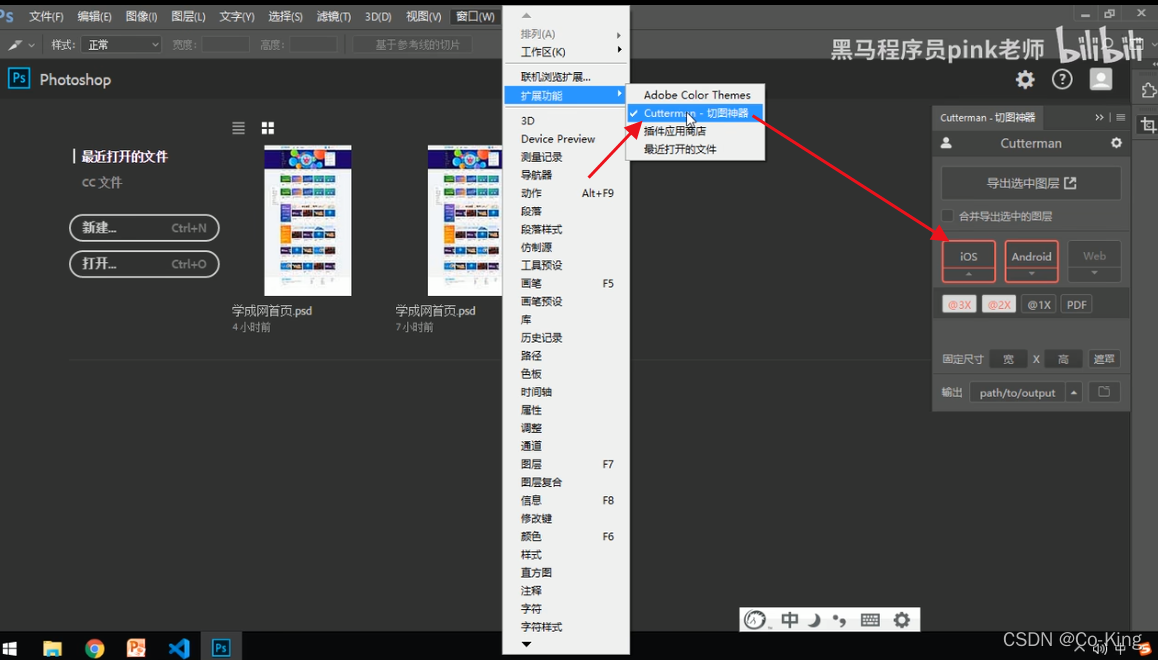The height and width of the screenshot is (660, 1158).
Task: Click the IME logo icon
Action: click(755, 619)
